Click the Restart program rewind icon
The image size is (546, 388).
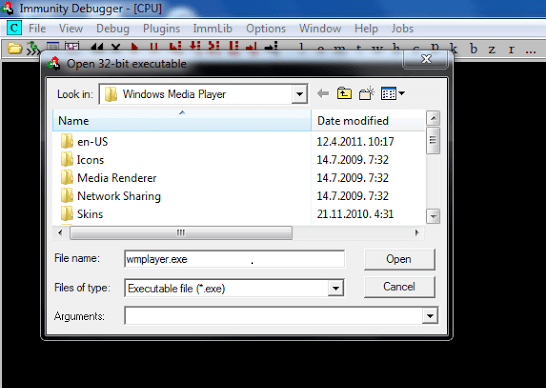click(x=96, y=47)
